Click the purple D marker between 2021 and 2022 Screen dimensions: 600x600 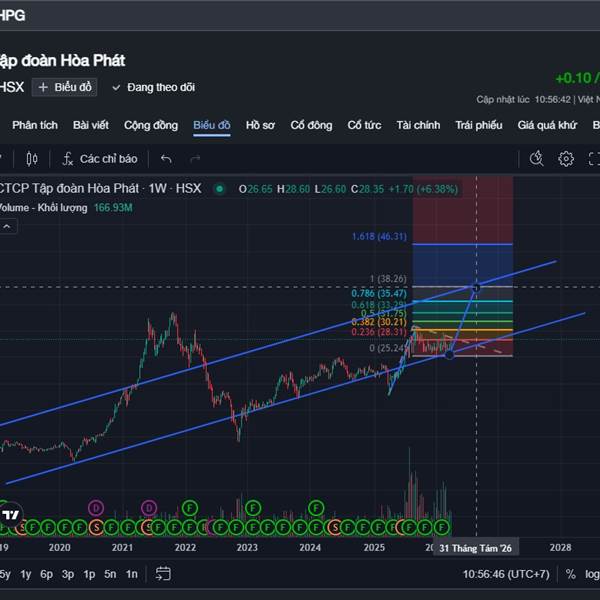pyautogui.click(x=149, y=508)
